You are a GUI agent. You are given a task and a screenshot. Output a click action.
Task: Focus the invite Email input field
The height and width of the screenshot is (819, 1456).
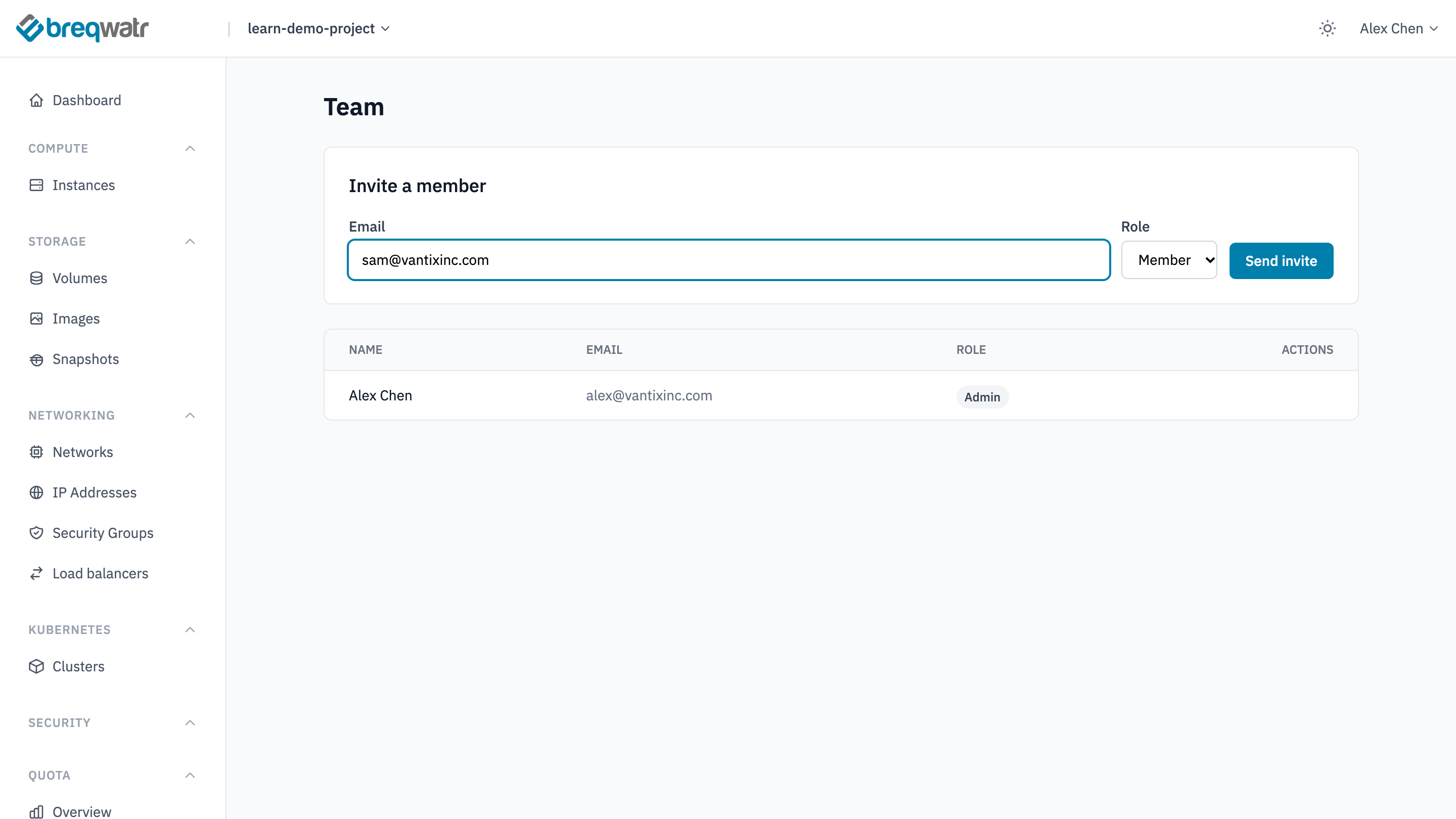pyautogui.click(x=729, y=260)
